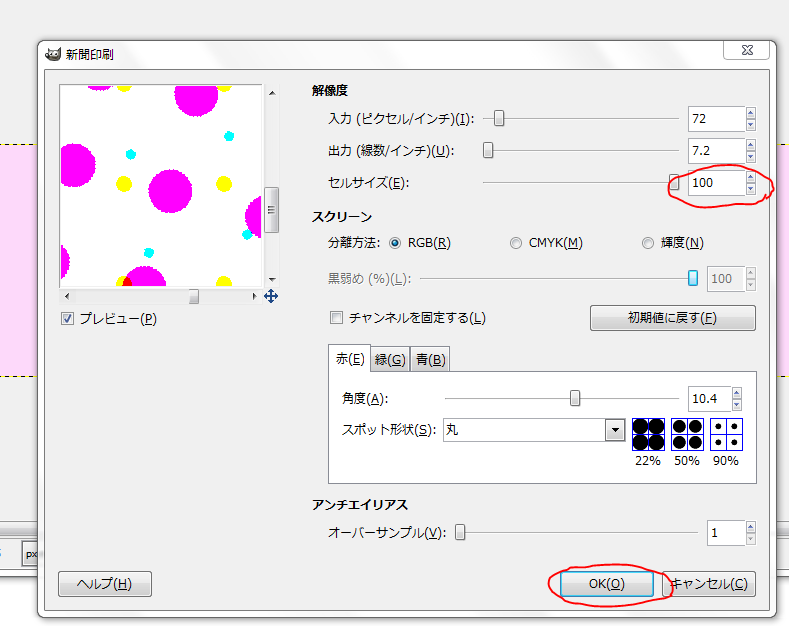789x626 pixels.
Task: Decrease オーバーサンプル with down stepper
Action: (751, 538)
